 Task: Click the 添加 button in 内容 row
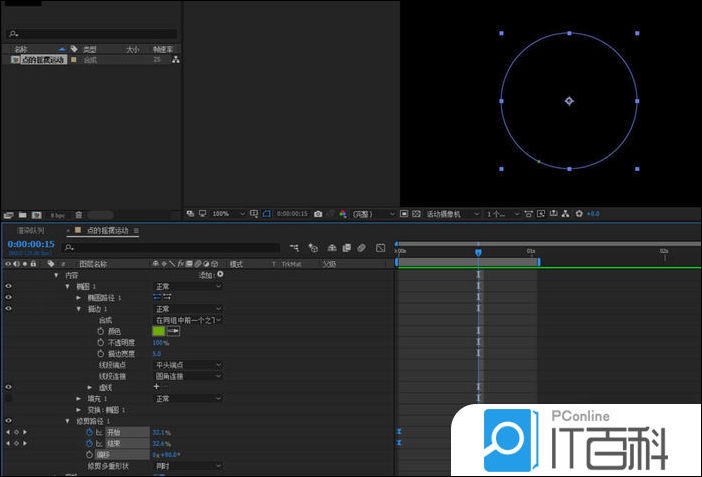[x=207, y=275]
